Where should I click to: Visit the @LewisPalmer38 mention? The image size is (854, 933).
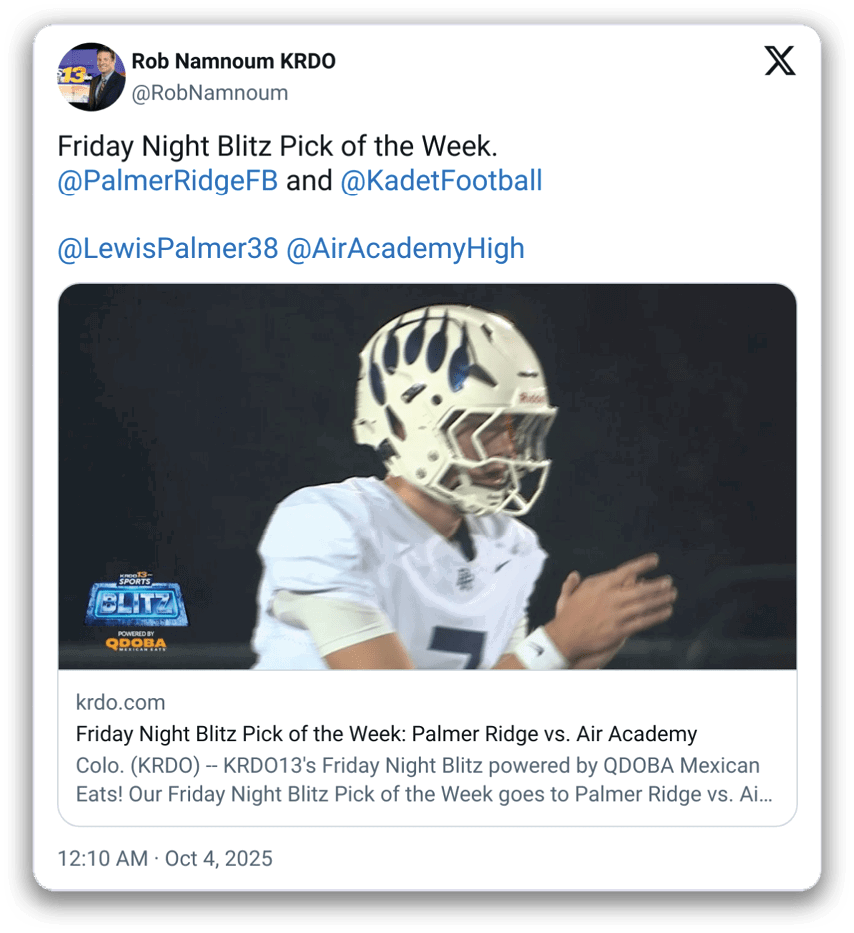pos(167,249)
